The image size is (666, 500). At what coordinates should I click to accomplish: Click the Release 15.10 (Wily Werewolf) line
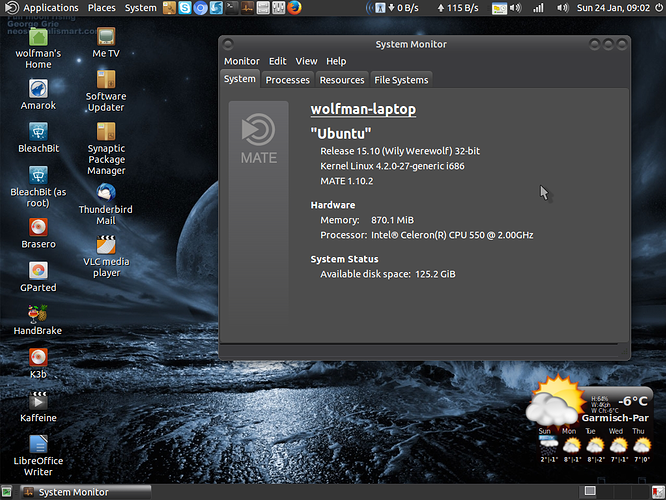coord(400,151)
